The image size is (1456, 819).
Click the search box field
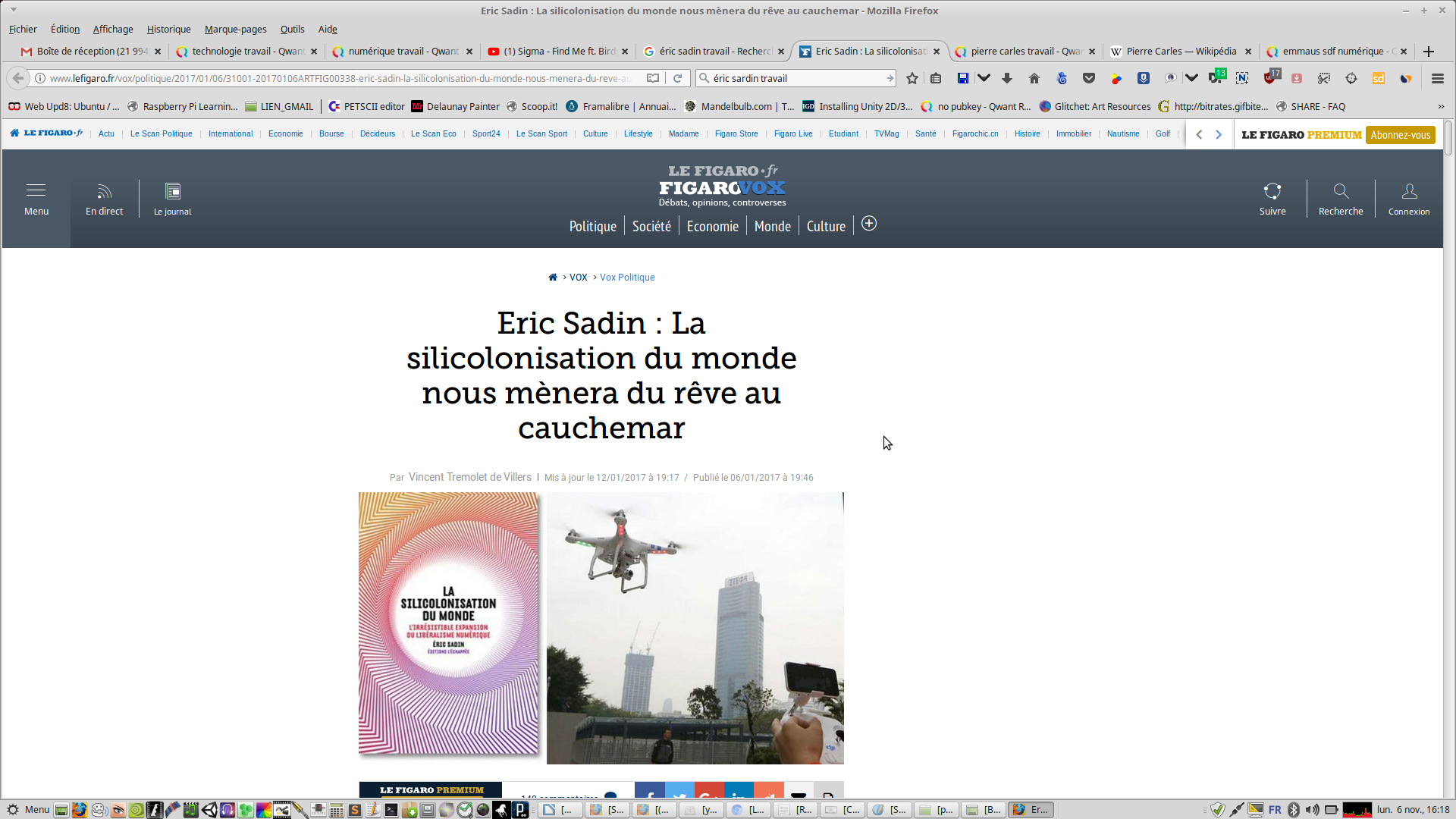796,78
